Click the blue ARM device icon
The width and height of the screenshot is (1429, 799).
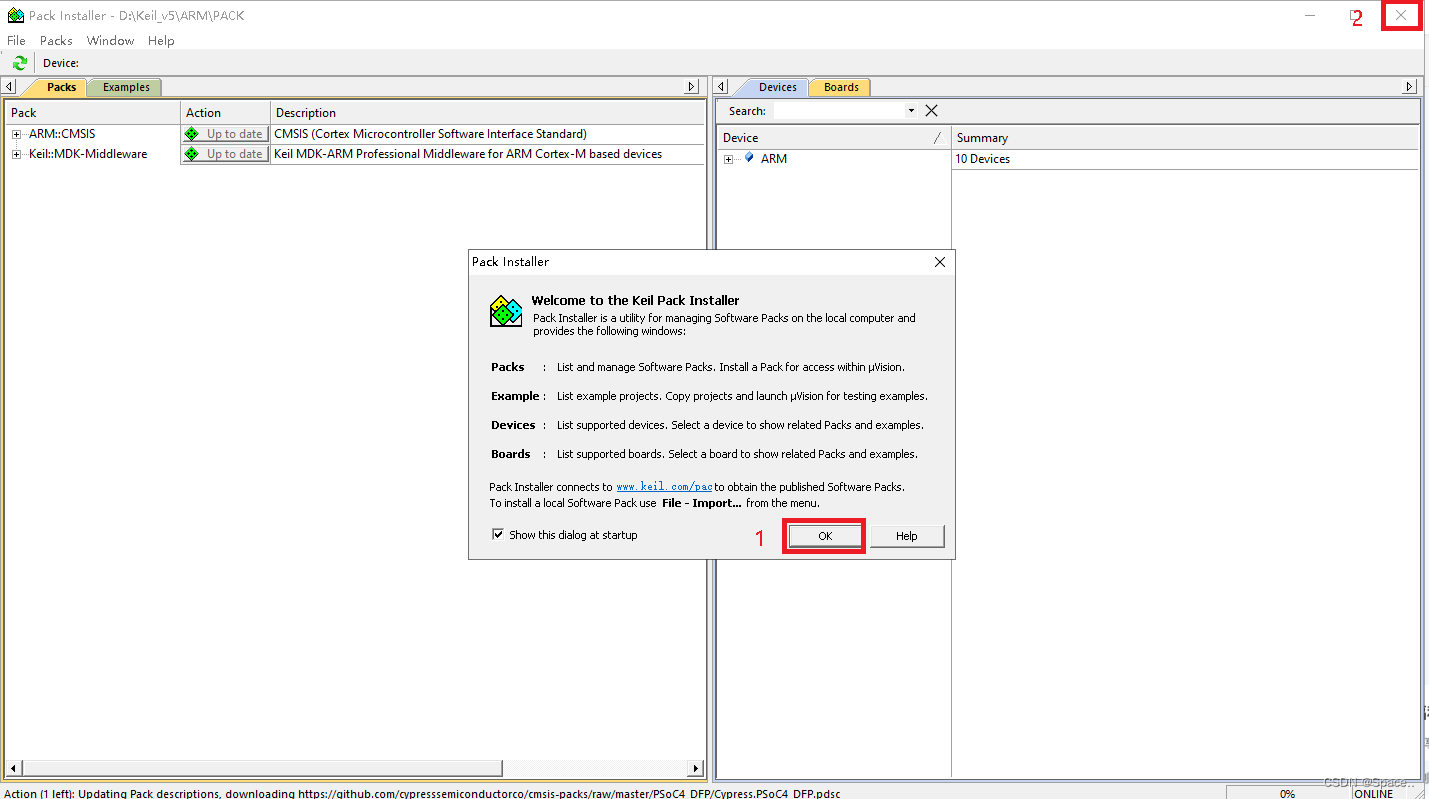click(749, 158)
